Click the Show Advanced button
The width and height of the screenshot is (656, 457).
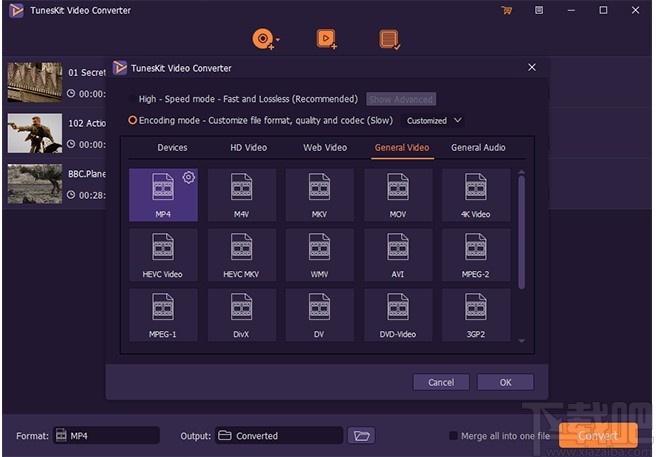click(401, 99)
